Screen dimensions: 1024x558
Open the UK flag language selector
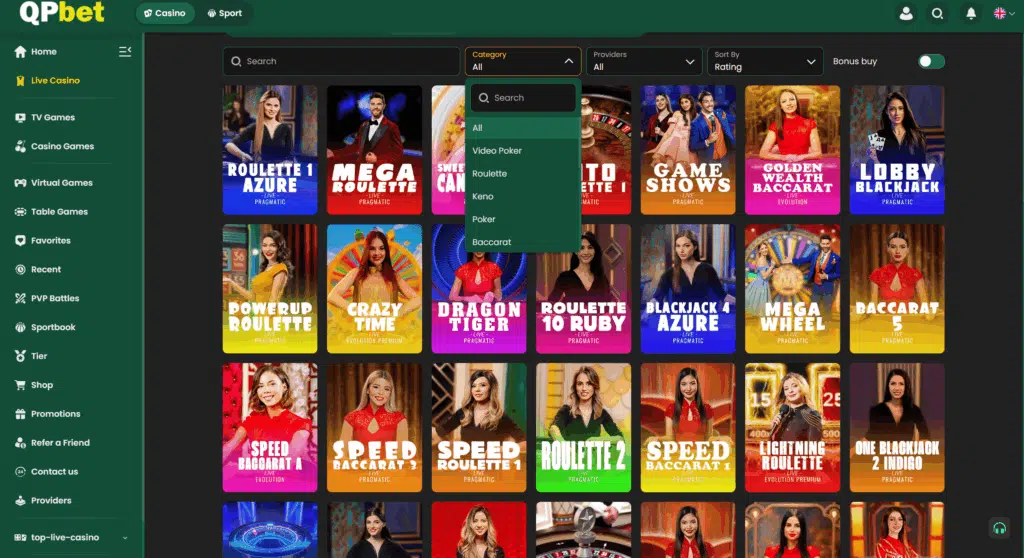(x=1003, y=14)
